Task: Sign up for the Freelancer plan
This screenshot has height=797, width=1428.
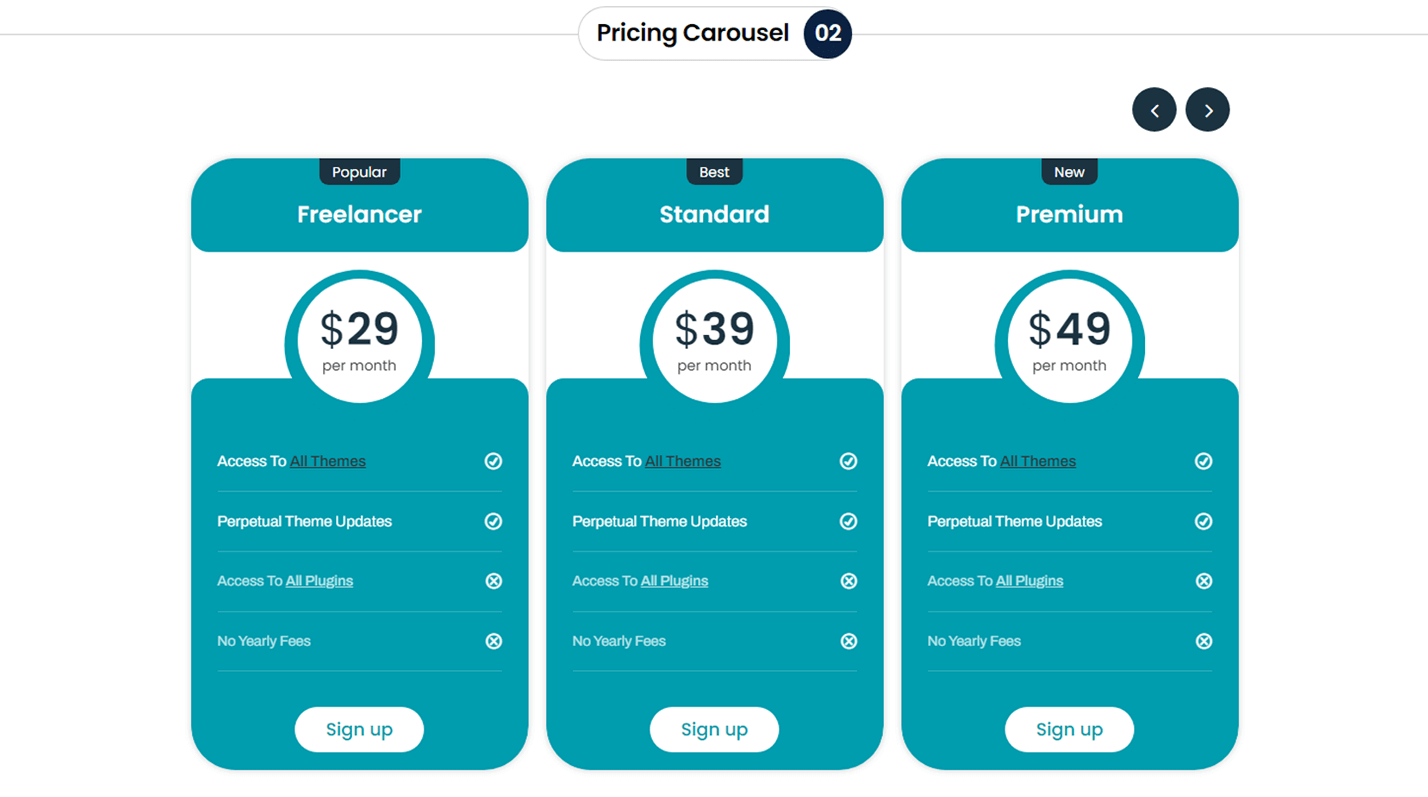Action: coord(359,729)
